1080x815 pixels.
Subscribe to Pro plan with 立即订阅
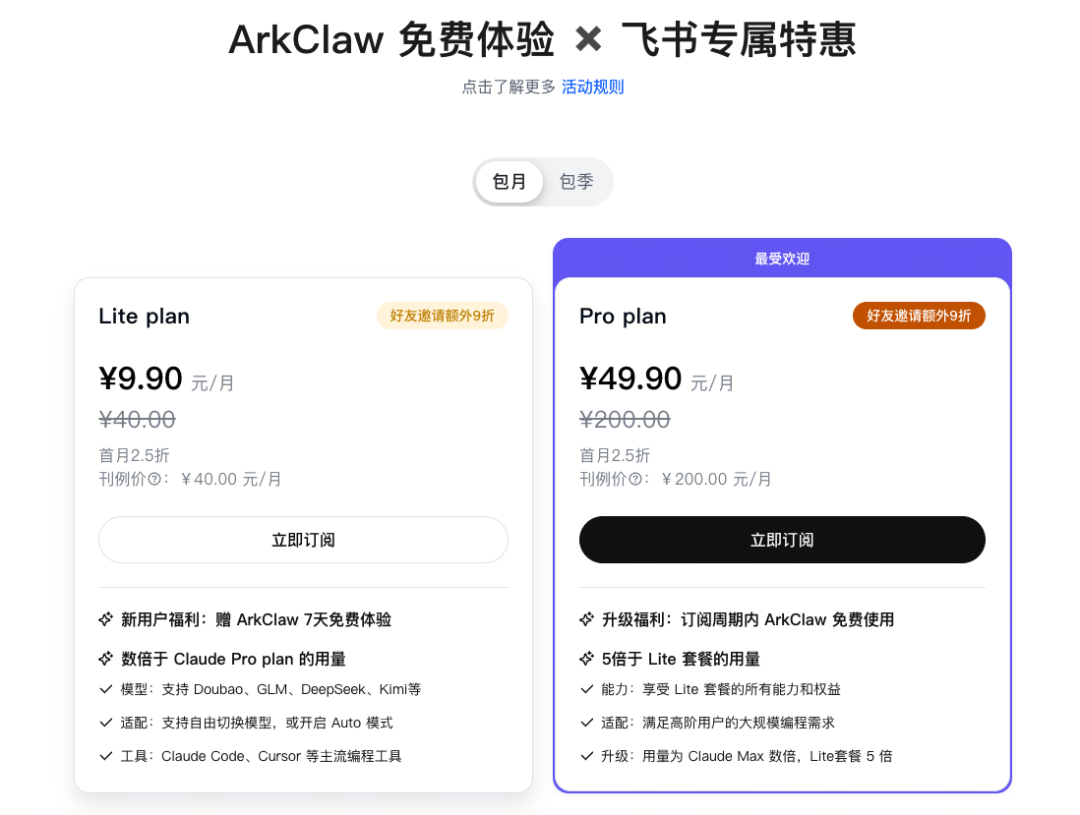coord(782,540)
